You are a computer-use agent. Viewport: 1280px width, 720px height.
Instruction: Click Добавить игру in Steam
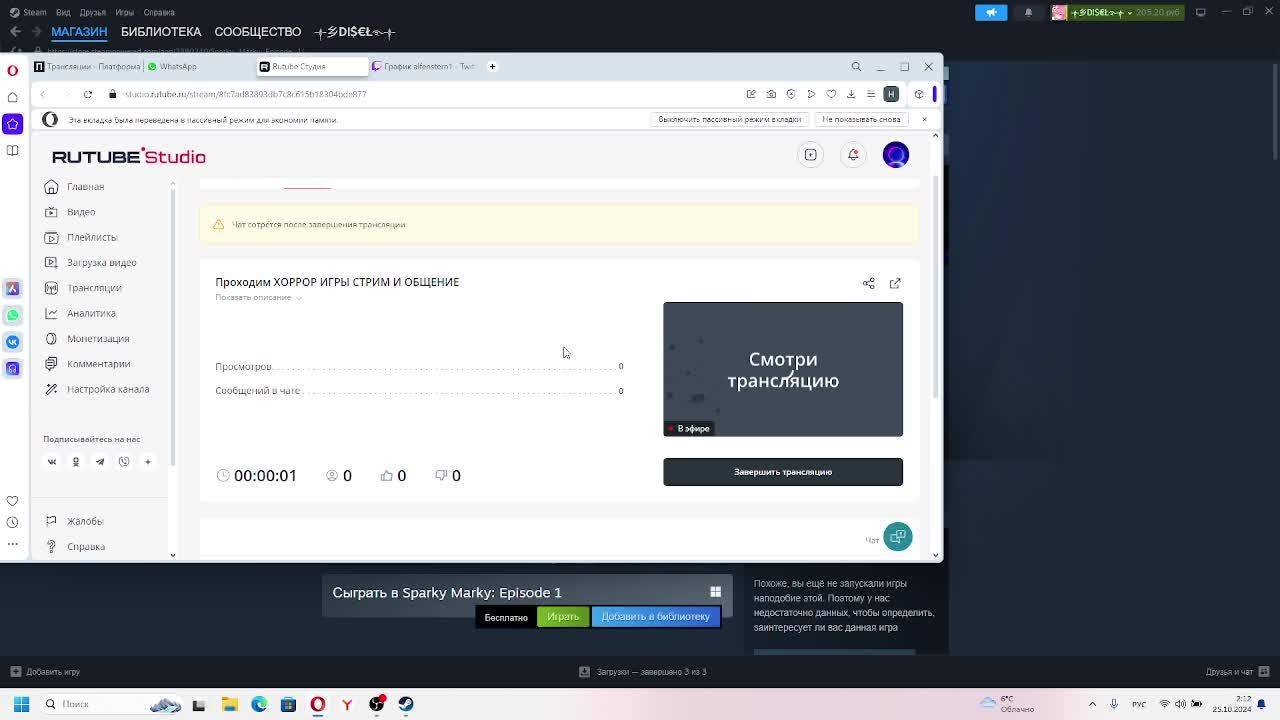pos(45,672)
